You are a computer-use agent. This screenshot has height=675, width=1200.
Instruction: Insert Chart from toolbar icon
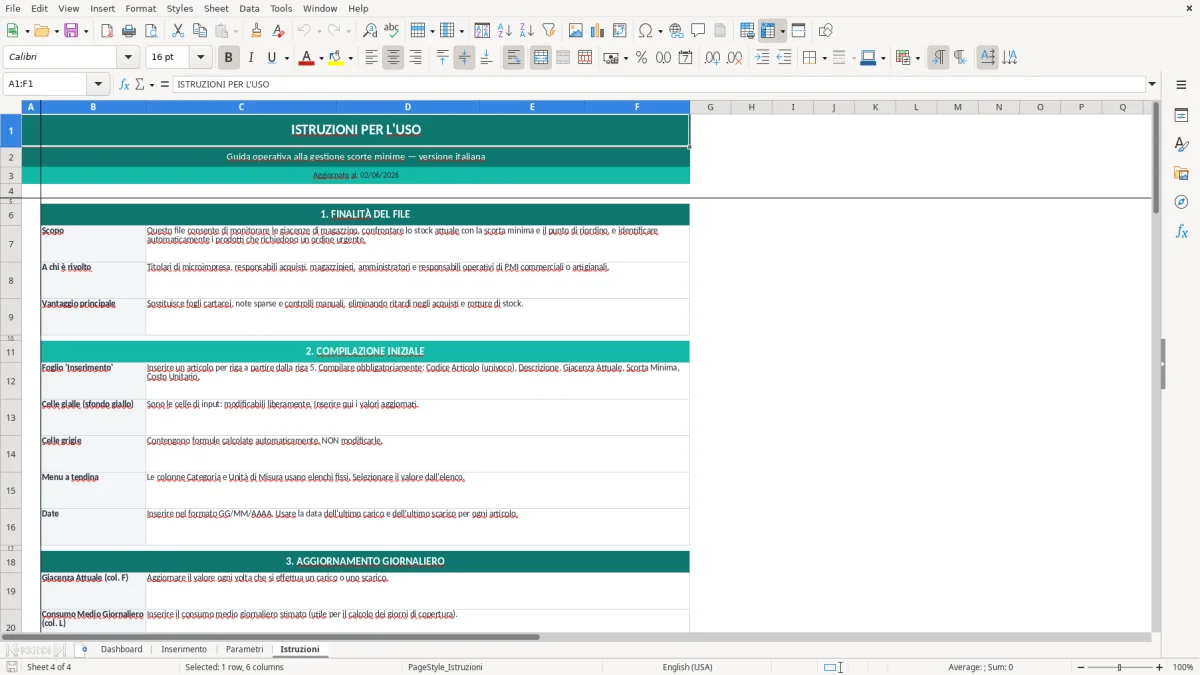tap(598, 31)
